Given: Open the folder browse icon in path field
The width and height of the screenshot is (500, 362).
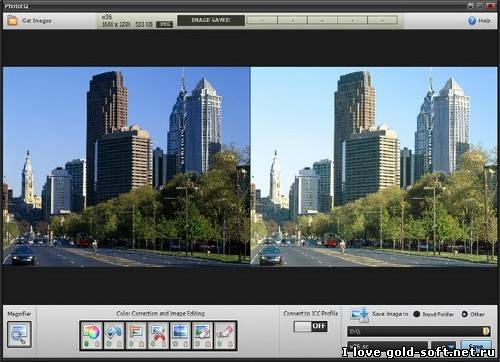Looking at the screenshot, I should pos(486,331).
